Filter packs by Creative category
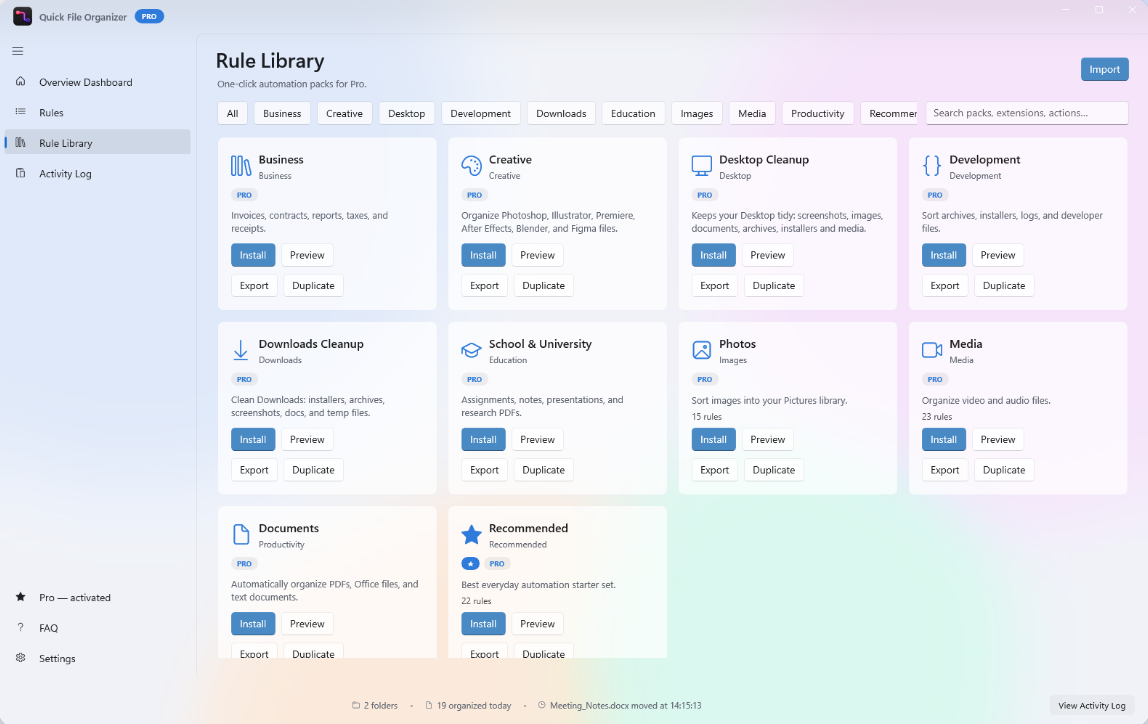1148x724 pixels. click(x=344, y=113)
